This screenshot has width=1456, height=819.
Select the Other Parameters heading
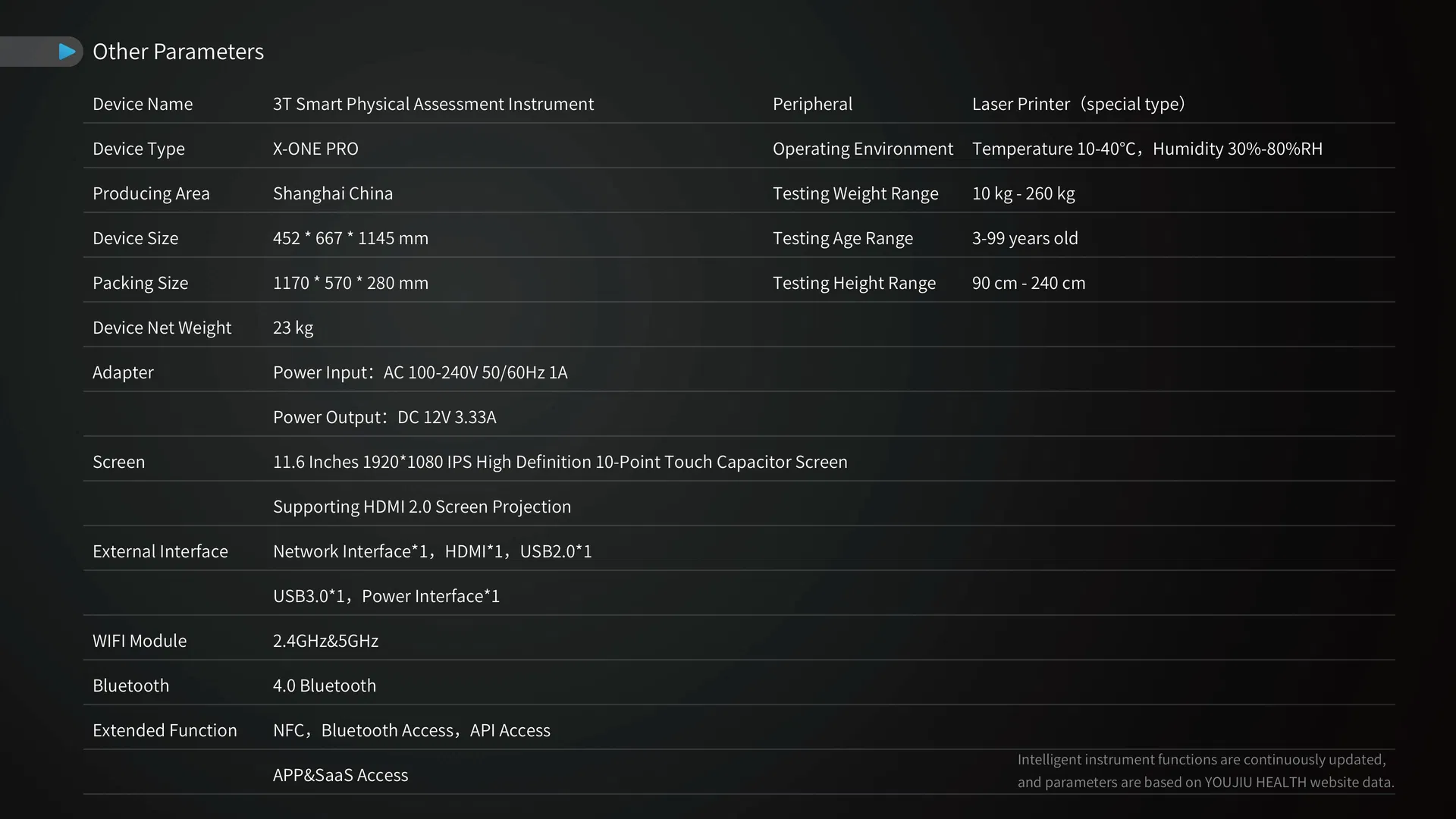point(178,52)
